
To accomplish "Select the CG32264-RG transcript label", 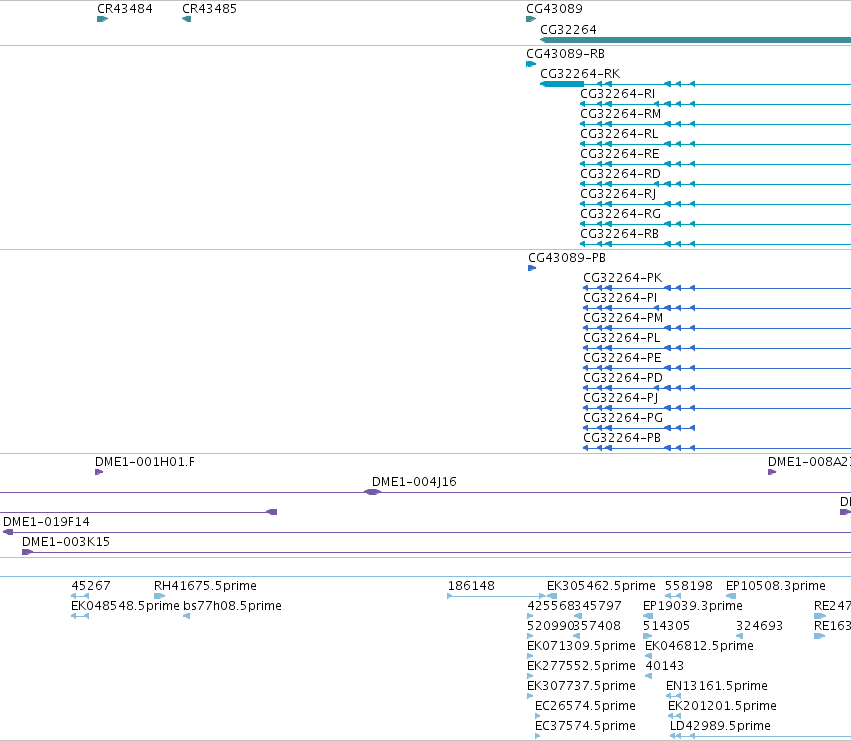I will (620, 214).
